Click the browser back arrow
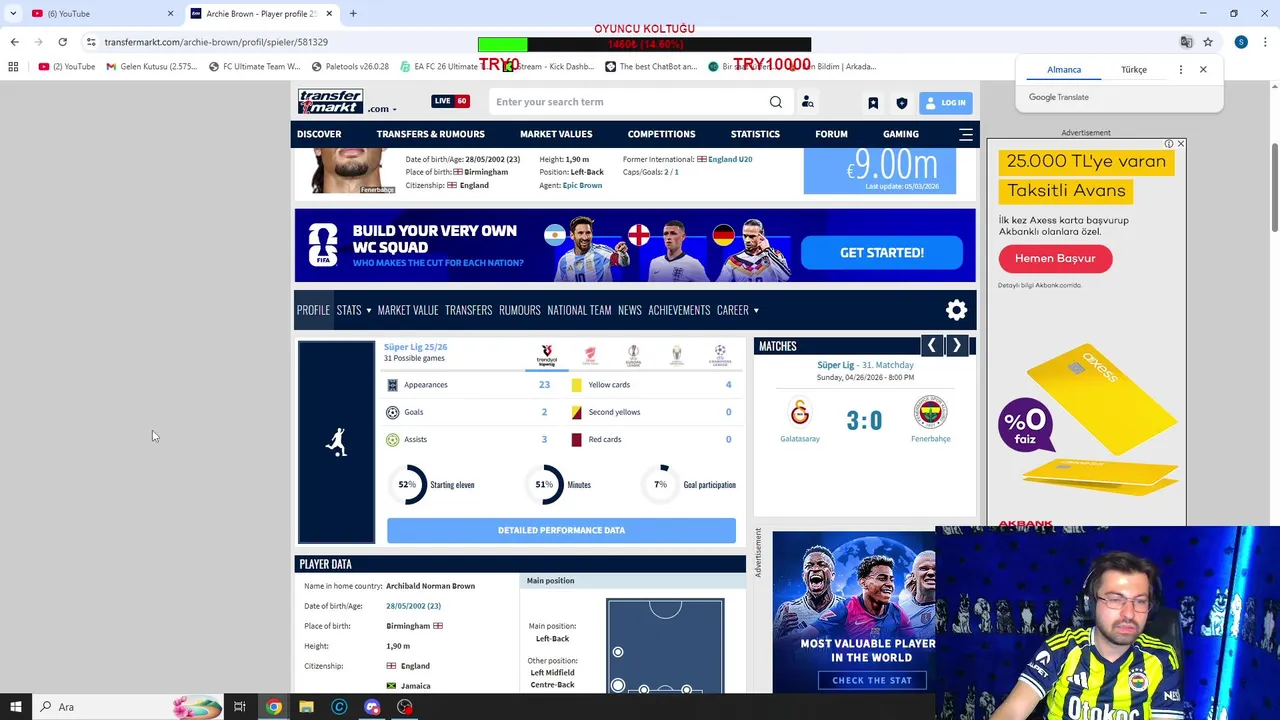Screen dimensions: 1280x720 (14, 42)
